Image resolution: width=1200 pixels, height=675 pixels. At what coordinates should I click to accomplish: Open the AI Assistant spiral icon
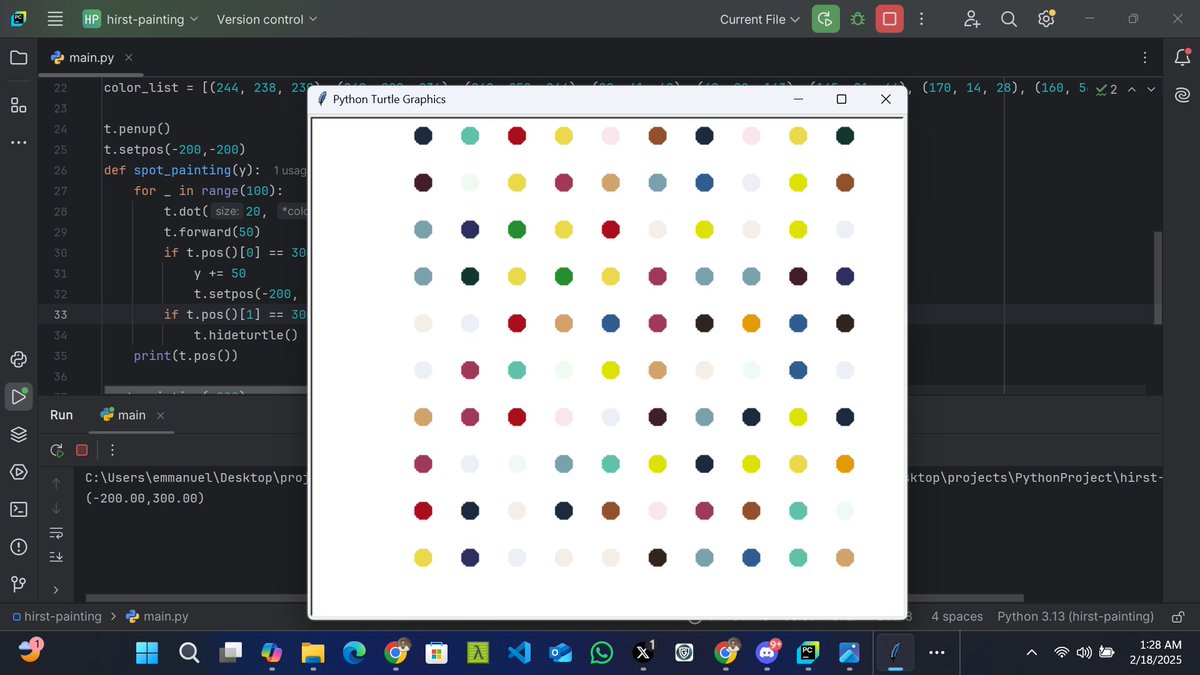(x=1182, y=95)
